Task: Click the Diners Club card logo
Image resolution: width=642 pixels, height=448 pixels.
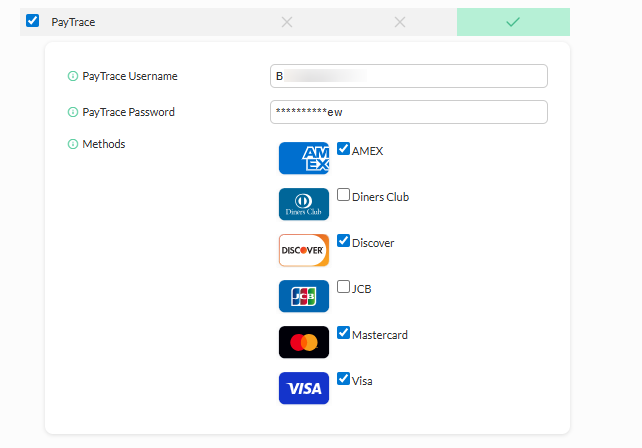Action: tap(304, 204)
